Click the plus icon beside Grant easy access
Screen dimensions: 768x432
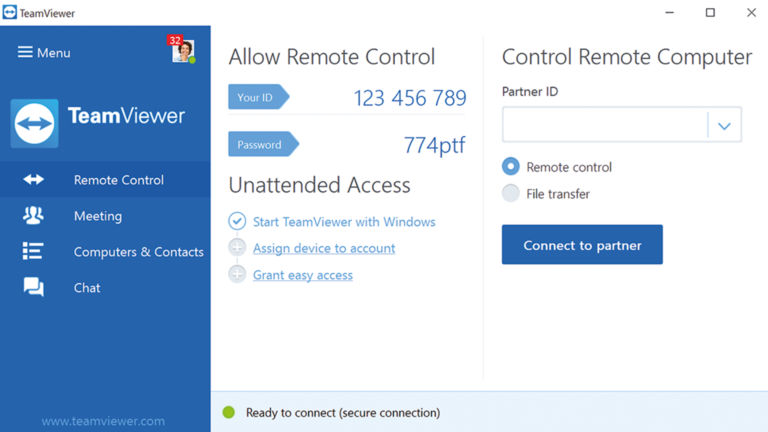[237, 275]
